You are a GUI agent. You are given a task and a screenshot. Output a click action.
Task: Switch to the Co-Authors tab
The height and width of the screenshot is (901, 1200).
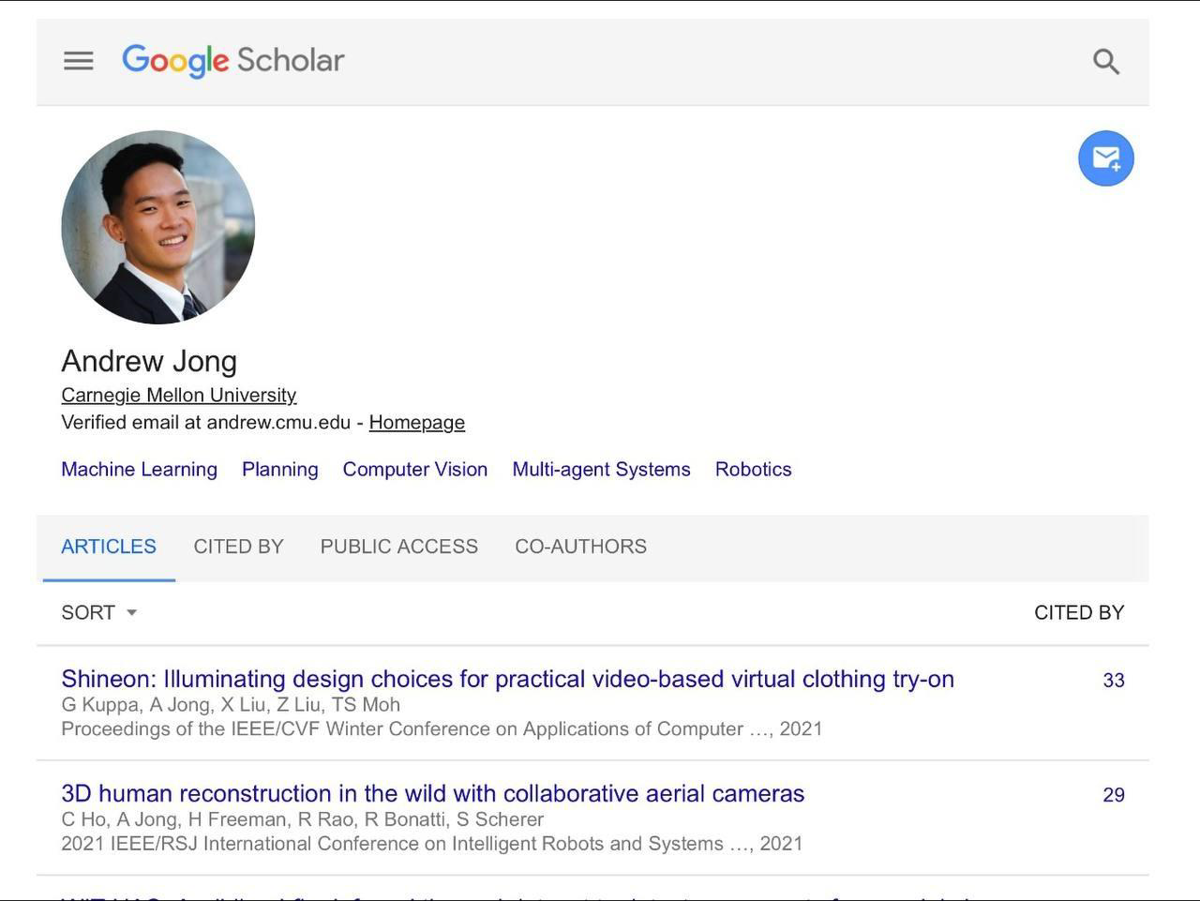pos(581,547)
